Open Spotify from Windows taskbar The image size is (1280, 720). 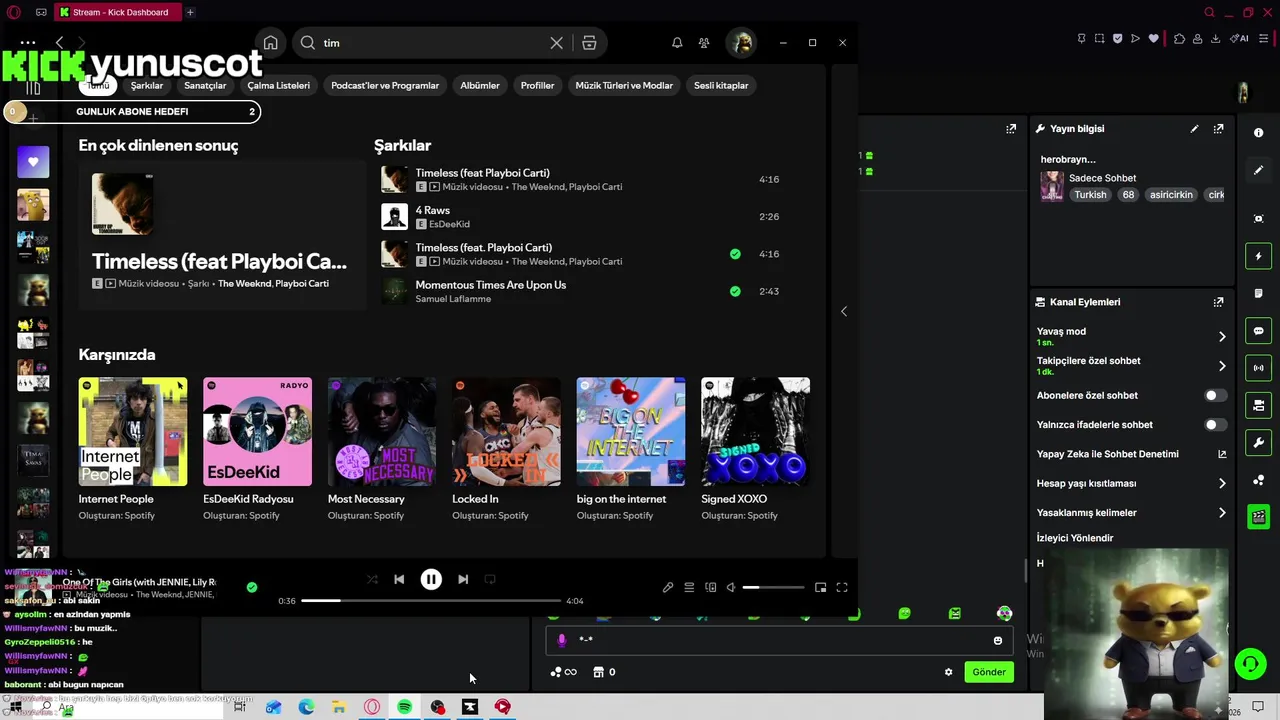coord(405,707)
